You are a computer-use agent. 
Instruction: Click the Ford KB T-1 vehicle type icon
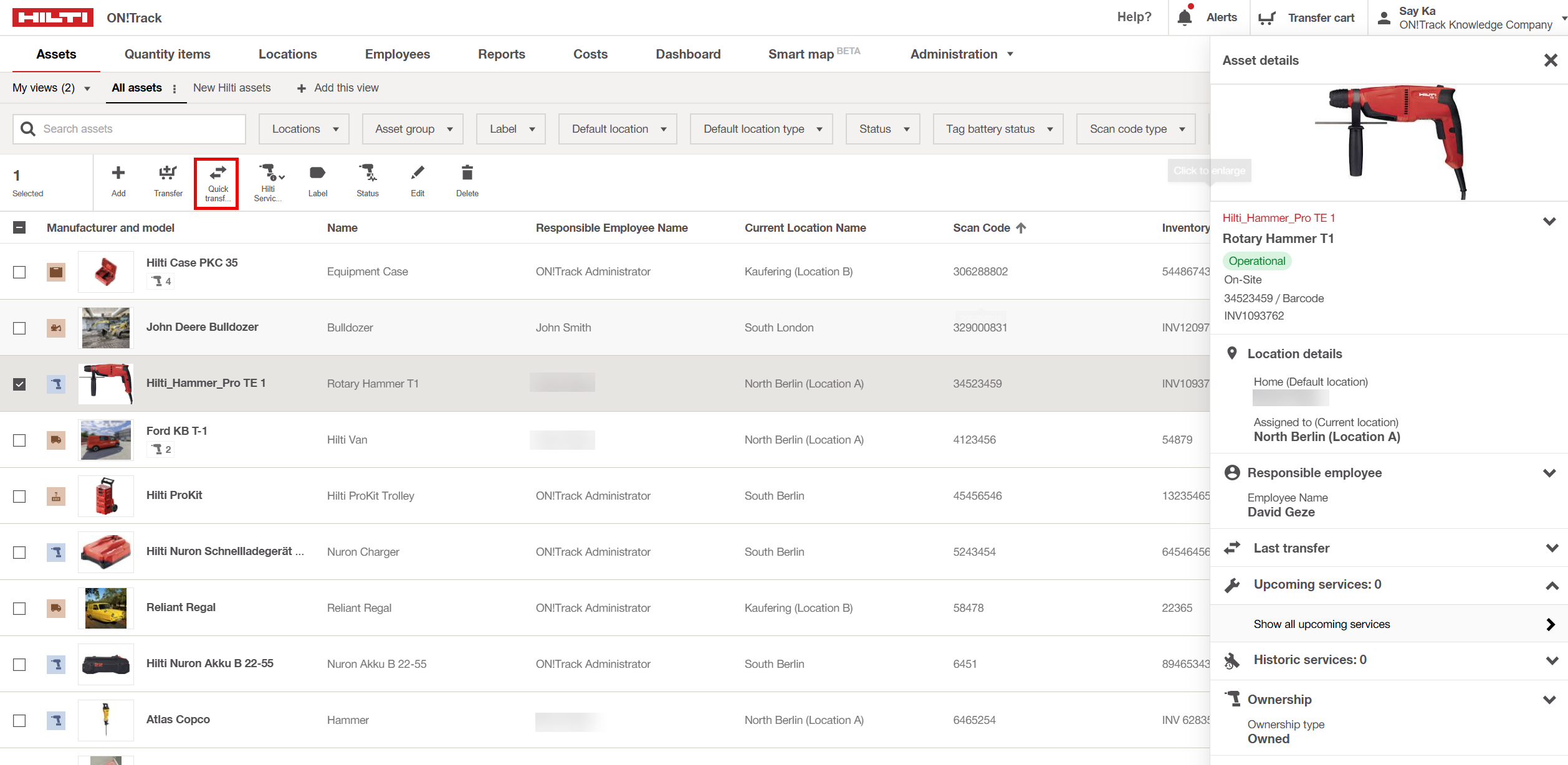pyautogui.click(x=56, y=440)
